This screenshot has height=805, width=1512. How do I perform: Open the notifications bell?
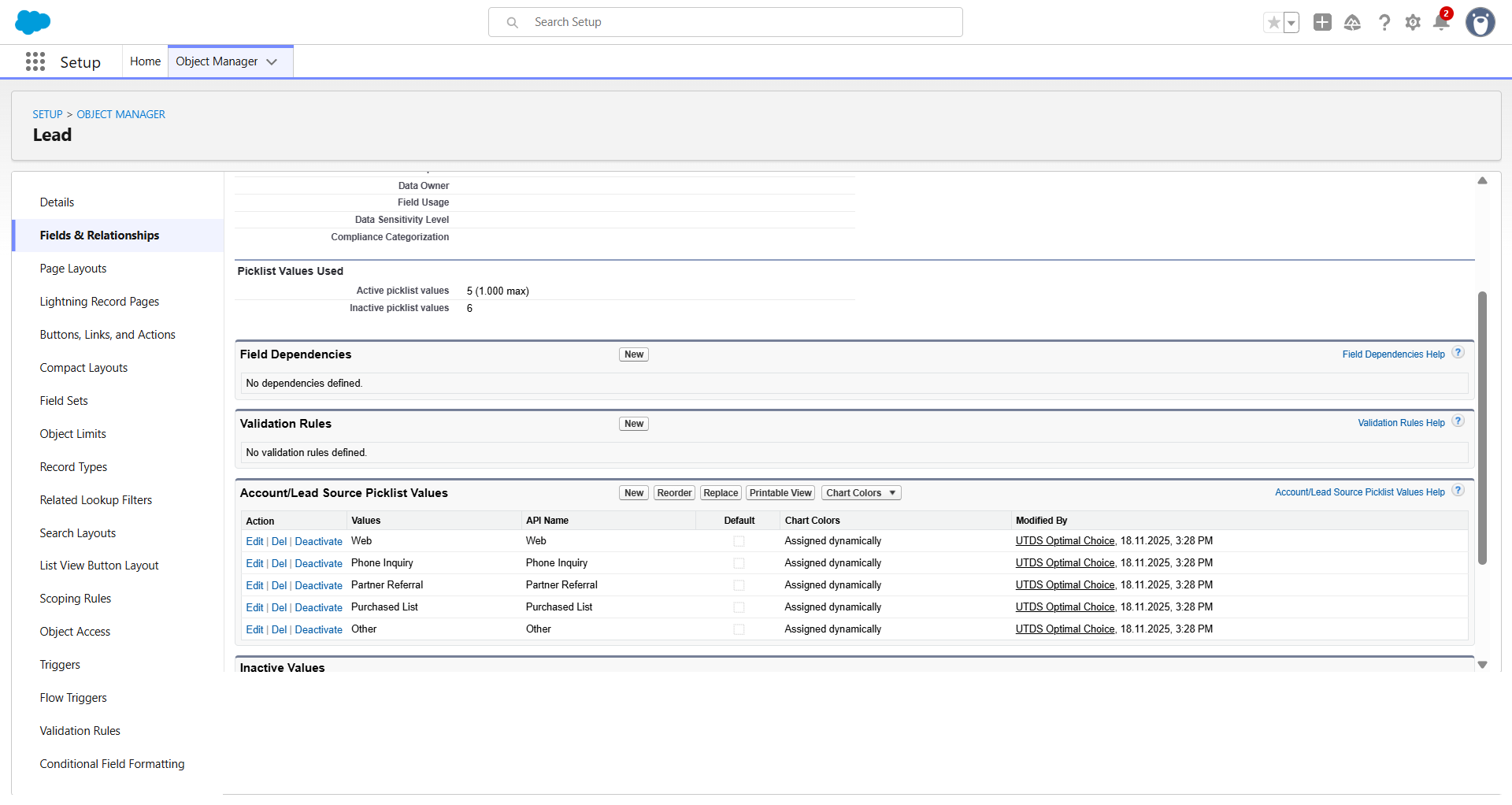click(x=1441, y=22)
